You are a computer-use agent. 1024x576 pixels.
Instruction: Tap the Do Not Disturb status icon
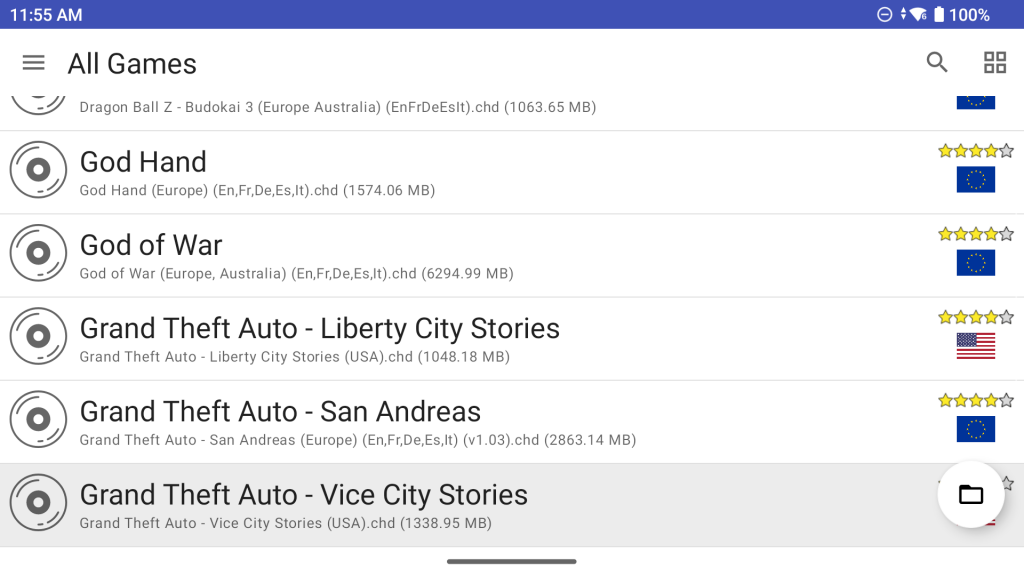coord(884,14)
